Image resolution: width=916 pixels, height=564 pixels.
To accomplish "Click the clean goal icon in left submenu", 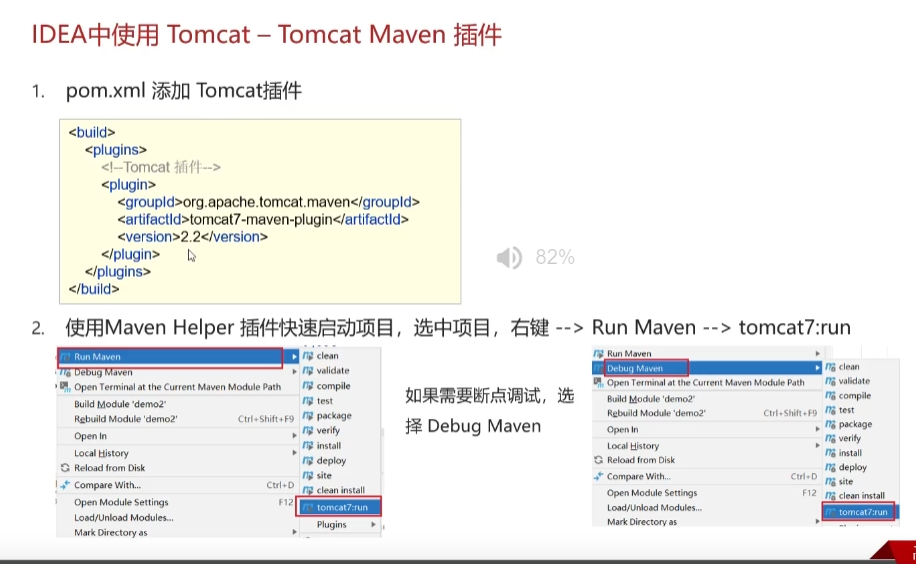I will (x=308, y=355).
